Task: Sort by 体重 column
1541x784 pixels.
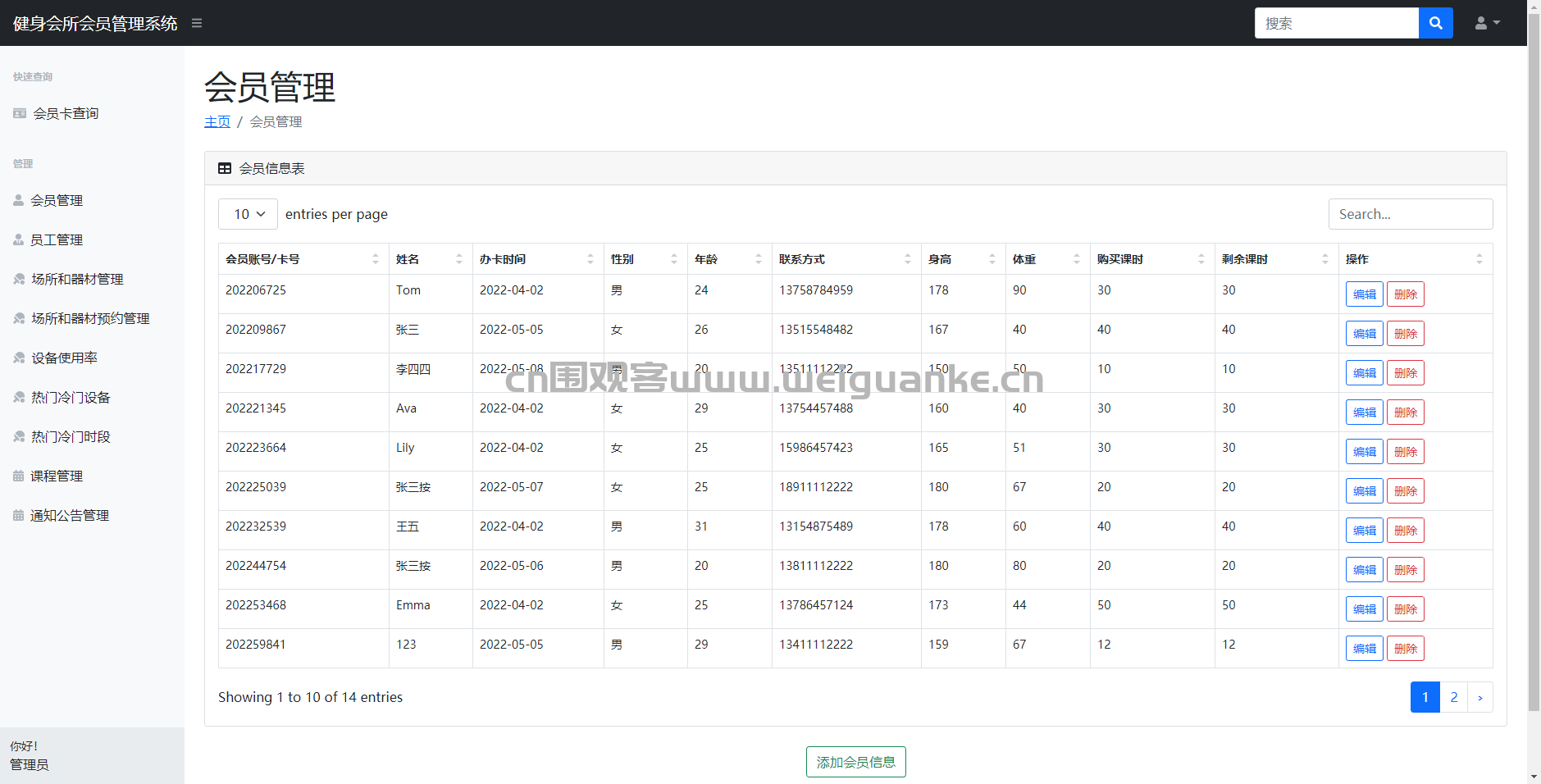Action: (1048, 259)
